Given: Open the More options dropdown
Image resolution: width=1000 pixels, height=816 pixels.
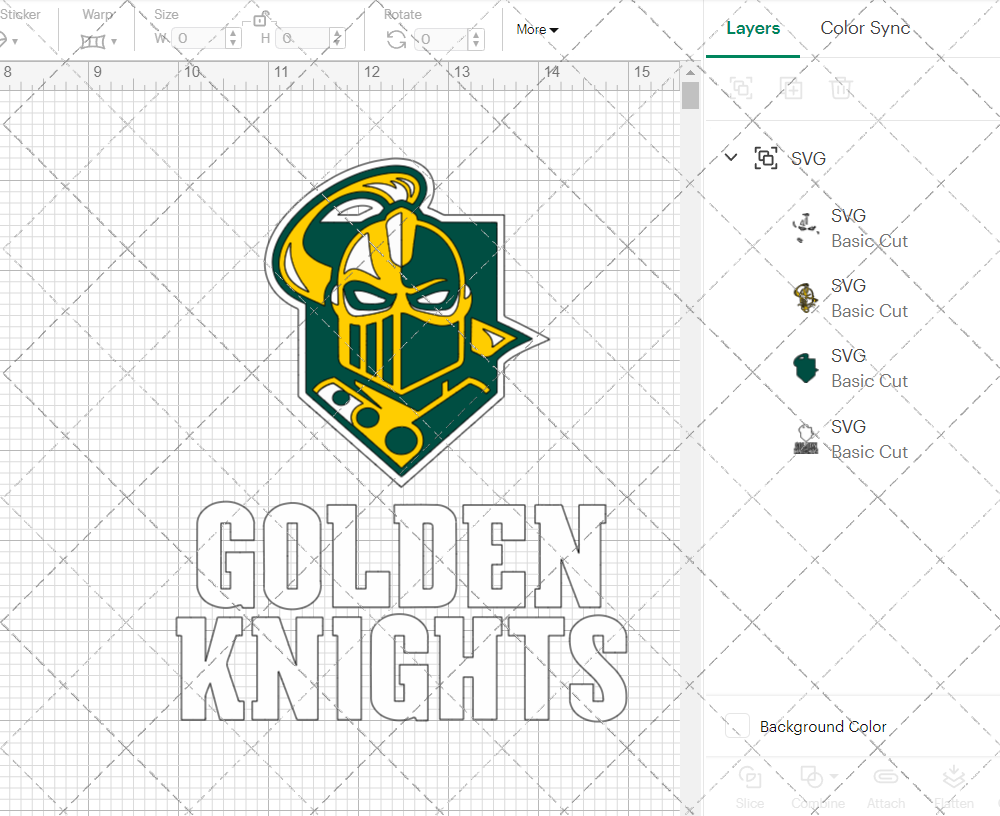Looking at the screenshot, I should 536,30.
